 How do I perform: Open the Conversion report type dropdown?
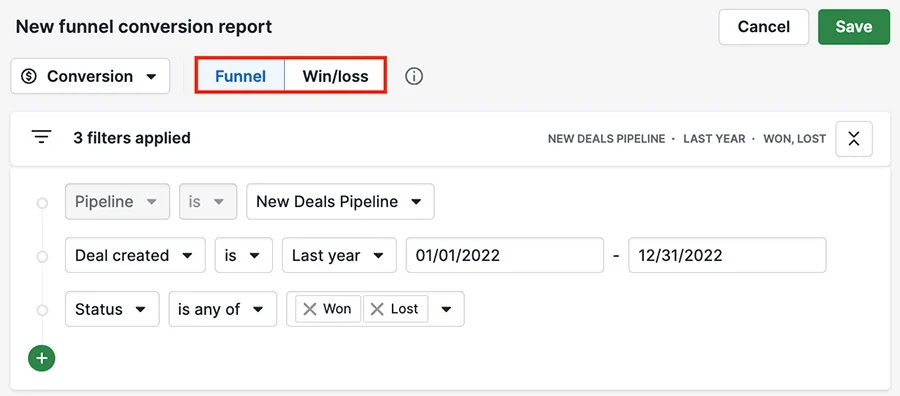[90, 76]
